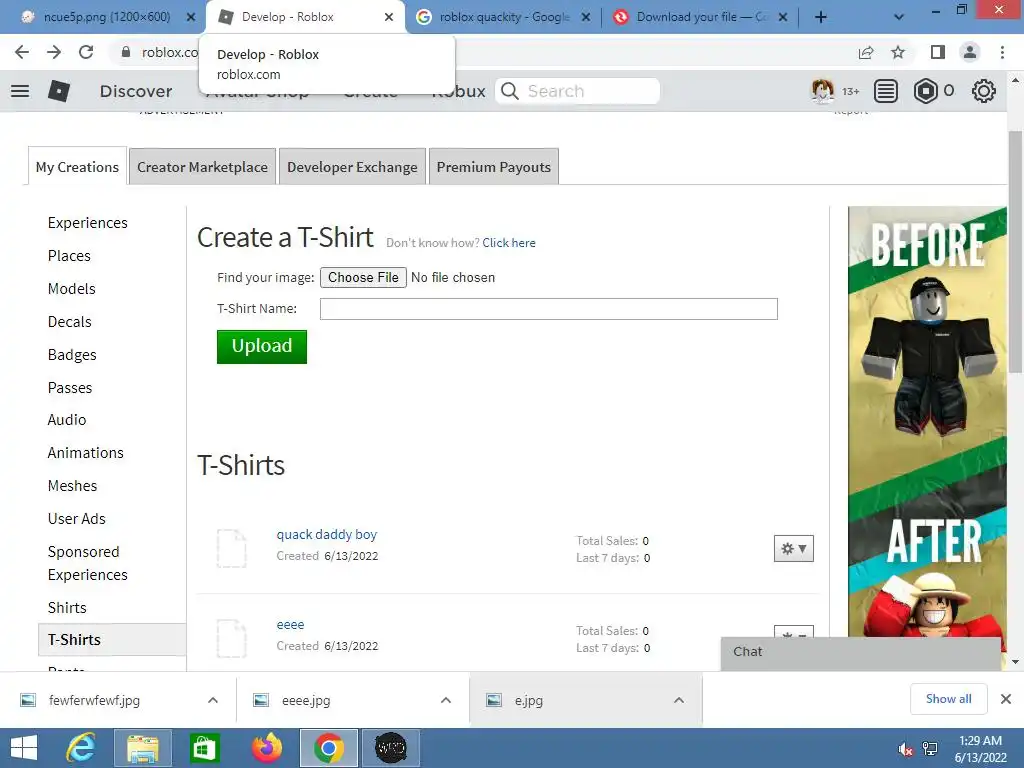Select Decals in left sidebar
This screenshot has width=1024, height=768.
pyautogui.click(x=70, y=322)
